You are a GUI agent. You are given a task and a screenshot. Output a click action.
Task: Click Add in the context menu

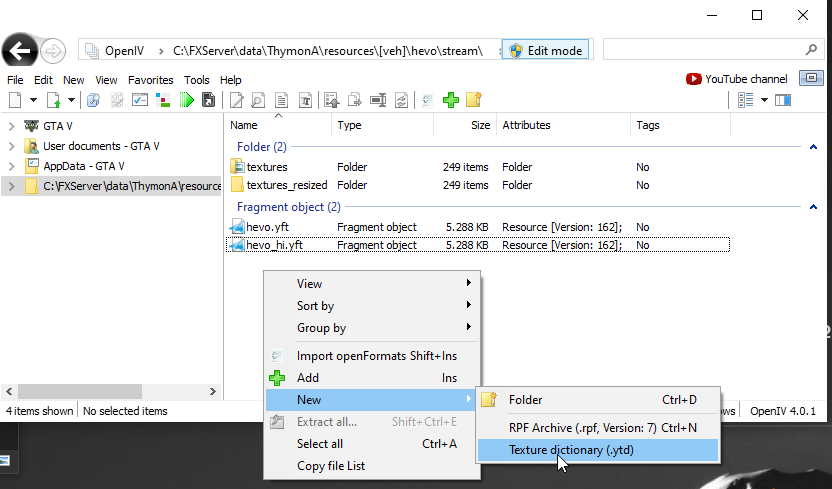[372, 378]
